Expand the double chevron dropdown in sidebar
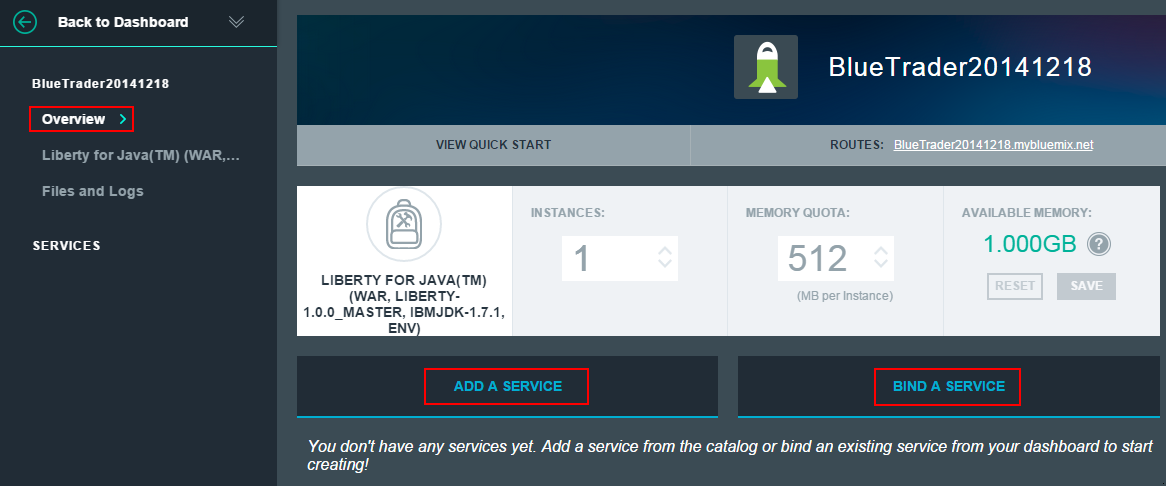The width and height of the screenshot is (1166, 486). [x=236, y=22]
